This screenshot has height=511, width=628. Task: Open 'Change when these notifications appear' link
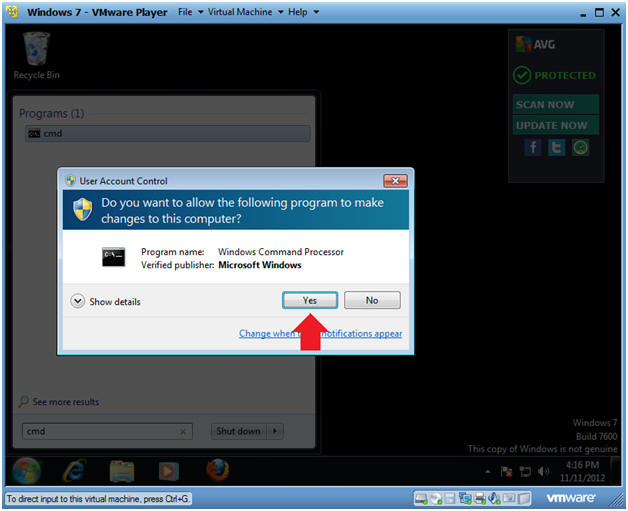click(320, 333)
